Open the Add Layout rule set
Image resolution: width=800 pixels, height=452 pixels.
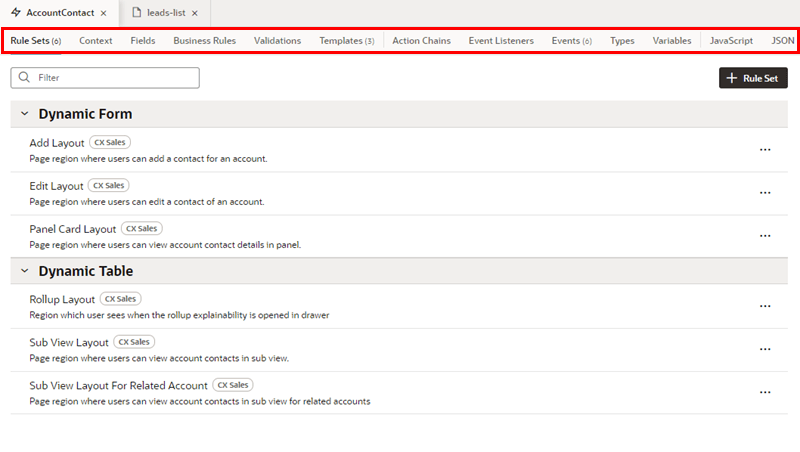[57, 143]
